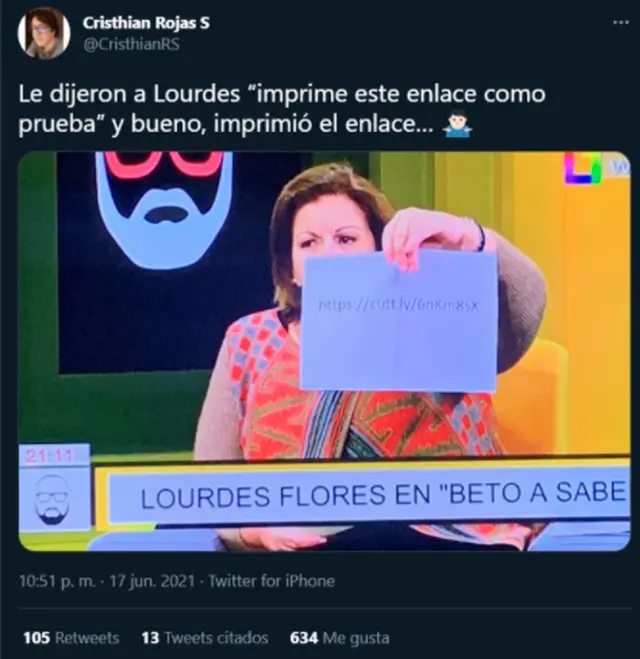Open Cristhian Rojas S profile avatar
The width and height of the screenshot is (640, 659).
click(44, 33)
